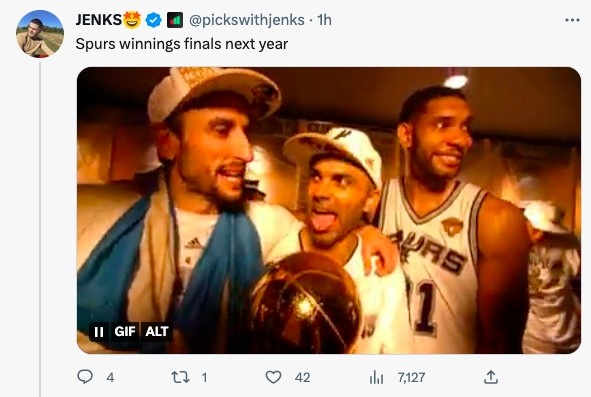Open the @pickswithjenks handle link
Viewport: 591px width, 397px height.
pos(247,20)
